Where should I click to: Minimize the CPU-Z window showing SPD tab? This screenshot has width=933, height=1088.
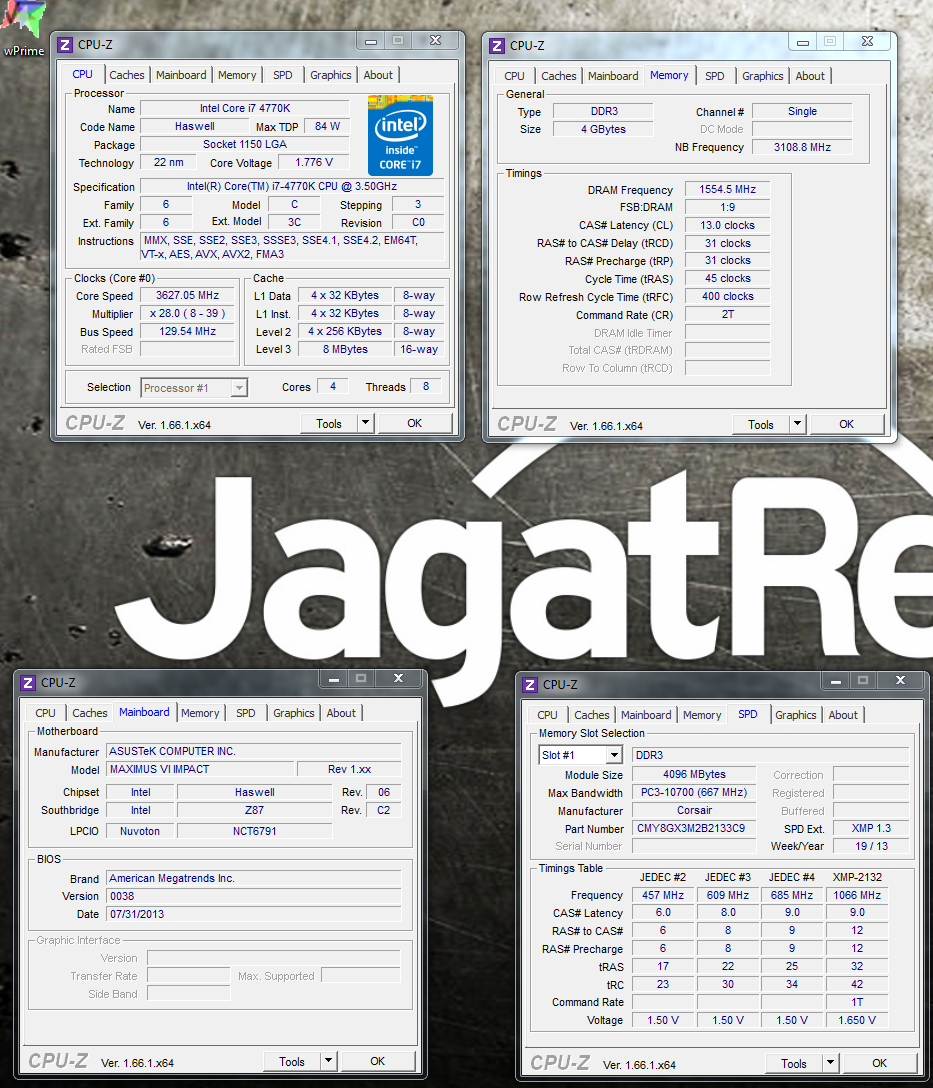coord(832,680)
